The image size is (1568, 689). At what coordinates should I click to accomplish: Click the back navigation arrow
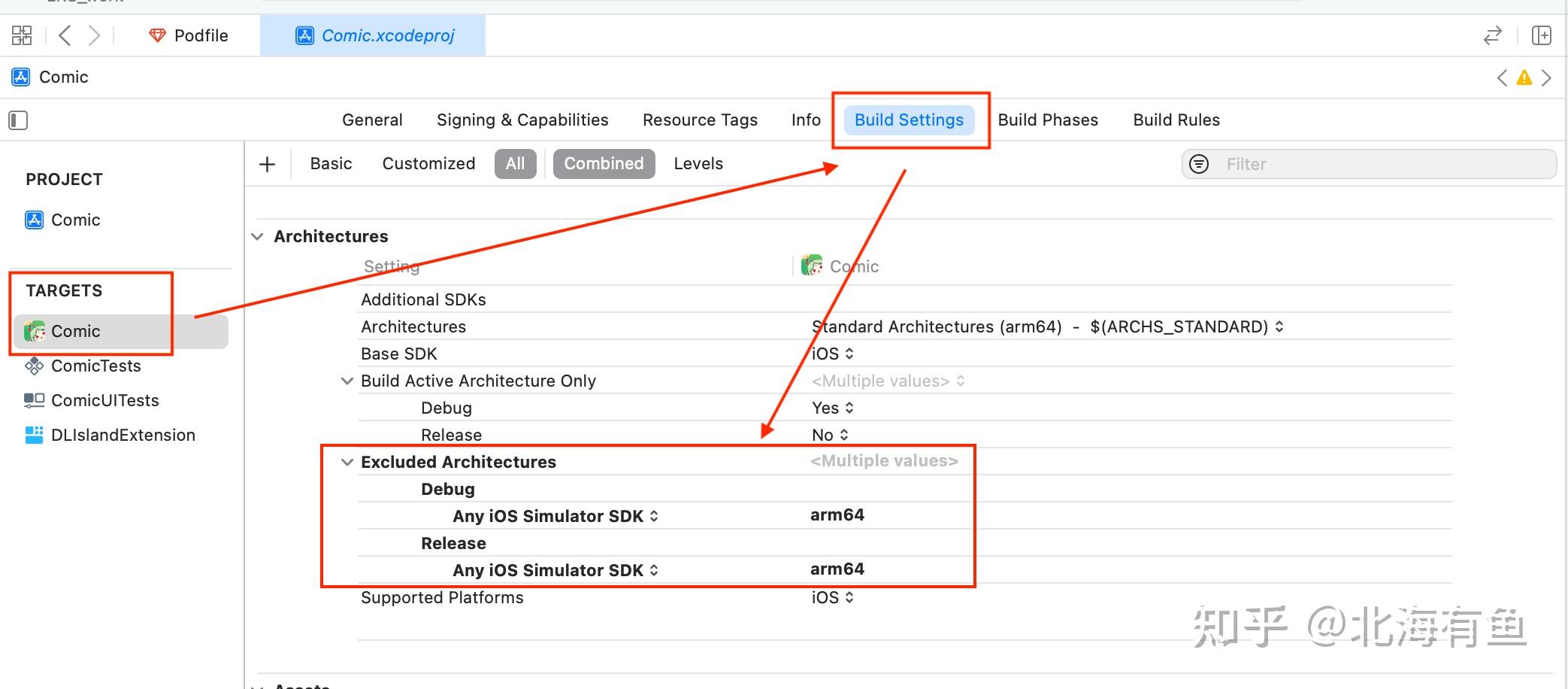point(64,35)
